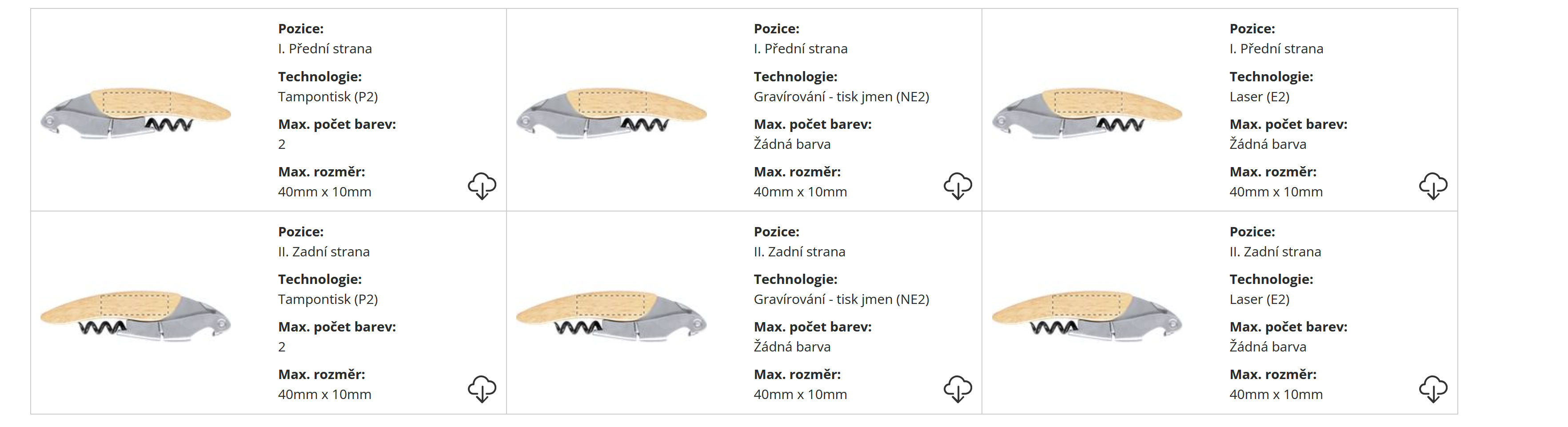Click 'Žádná barva' in front side Laser card

tap(1267, 144)
